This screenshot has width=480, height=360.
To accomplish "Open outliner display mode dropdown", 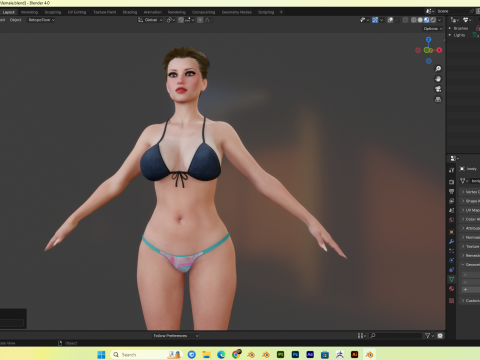I will tap(455, 20).
